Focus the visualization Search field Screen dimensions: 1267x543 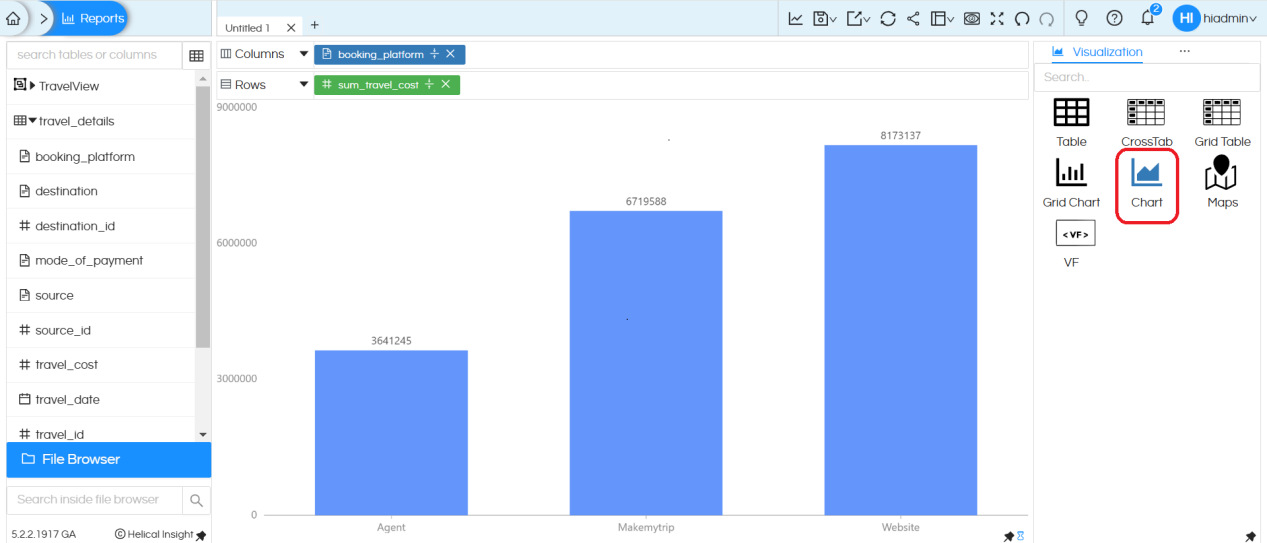pyautogui.click(x=1146, y=77)
